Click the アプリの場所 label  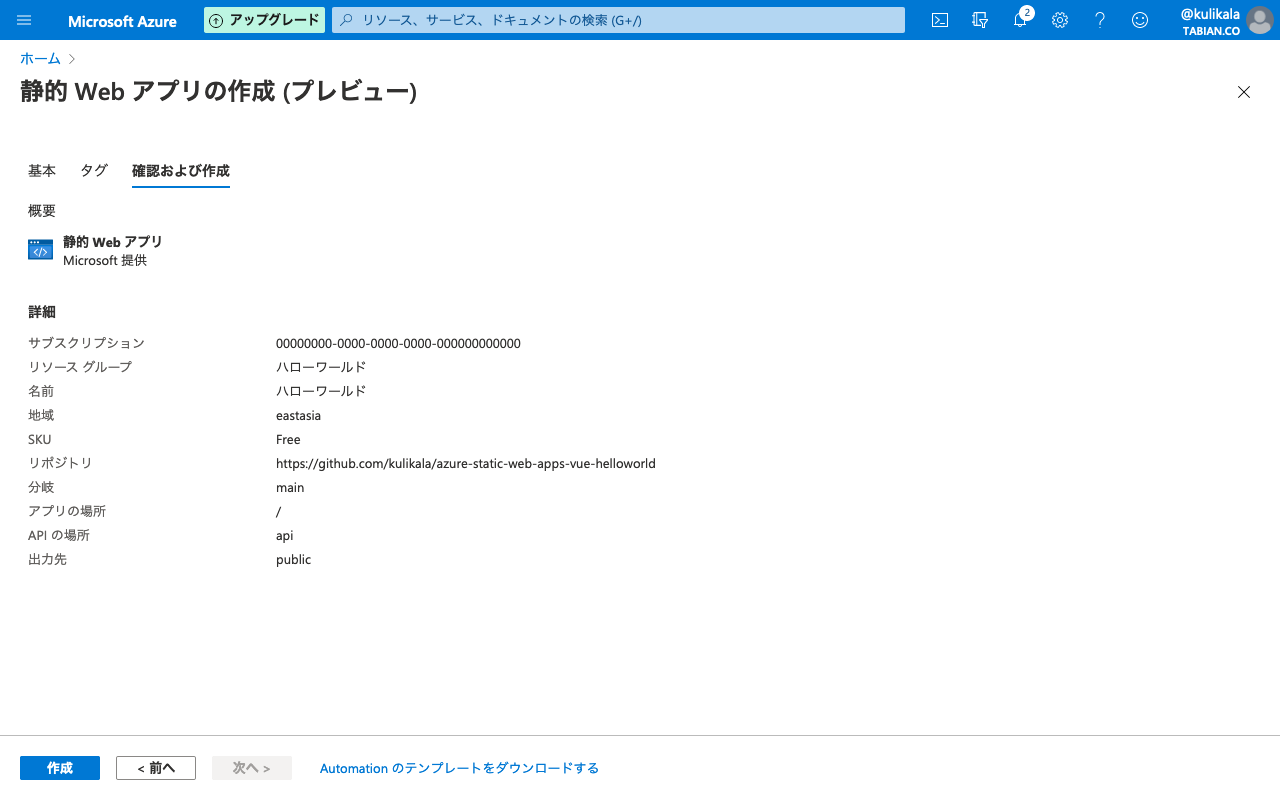click(67, 511)
